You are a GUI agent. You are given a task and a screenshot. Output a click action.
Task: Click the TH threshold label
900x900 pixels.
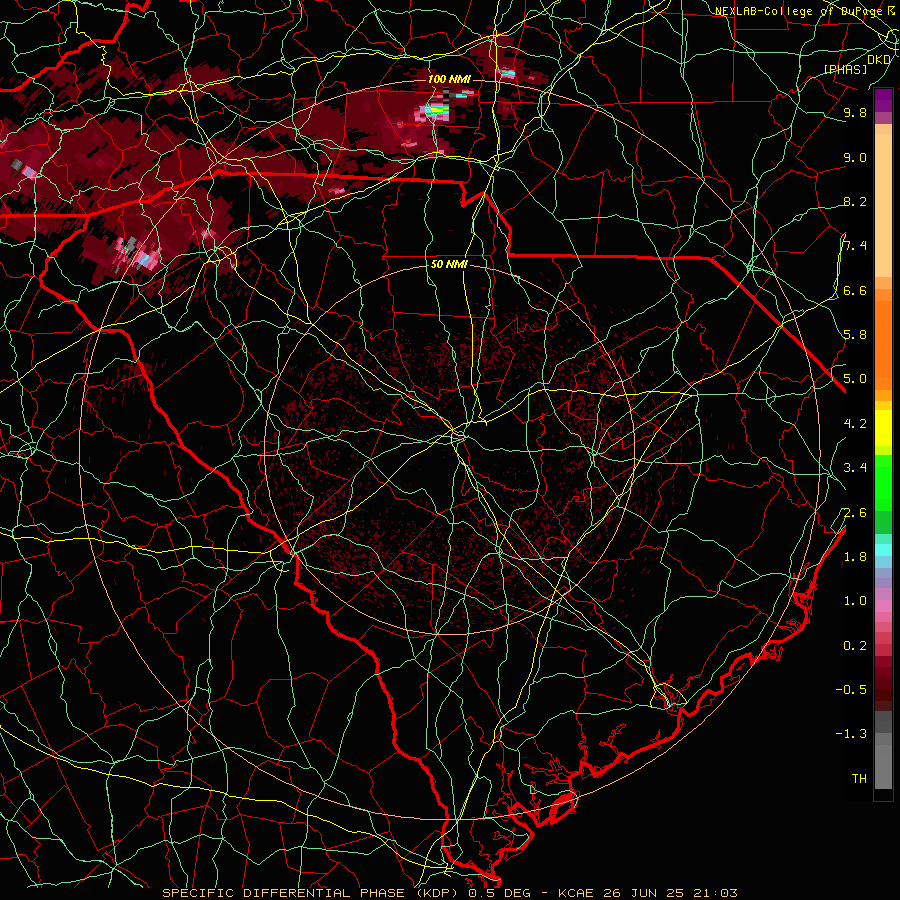coord(859,778)
